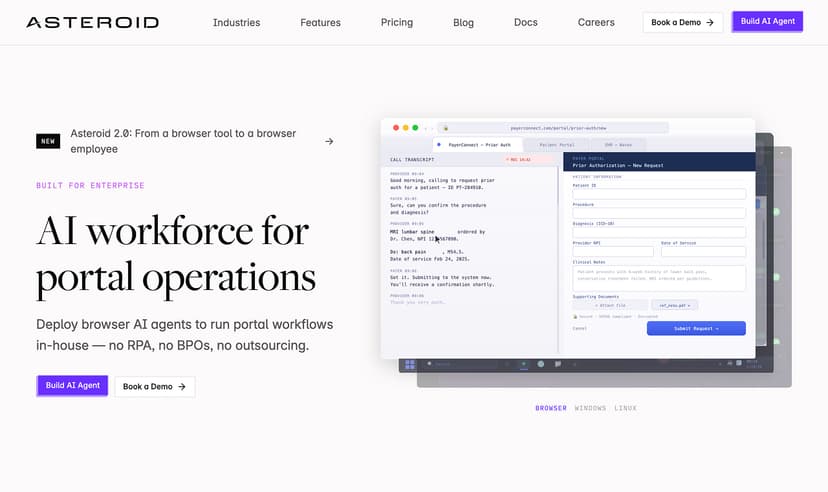
Task: Click the Clinical Notes text area
Action: coord(659,278)
